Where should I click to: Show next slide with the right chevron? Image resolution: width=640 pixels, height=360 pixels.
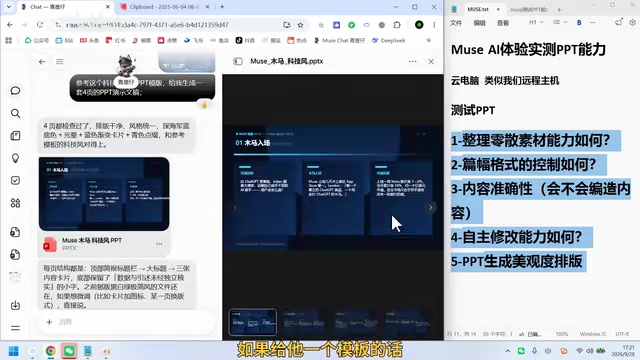pos(431,207)
